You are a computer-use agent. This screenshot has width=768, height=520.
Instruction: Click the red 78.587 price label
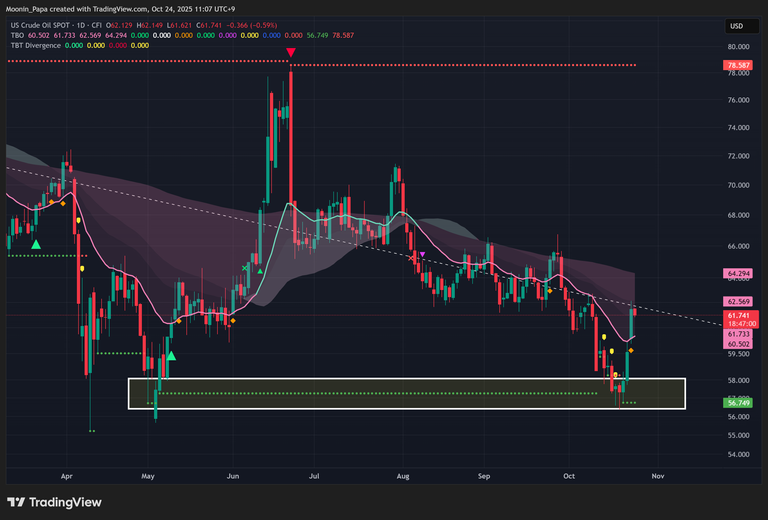tap(738, 66)
